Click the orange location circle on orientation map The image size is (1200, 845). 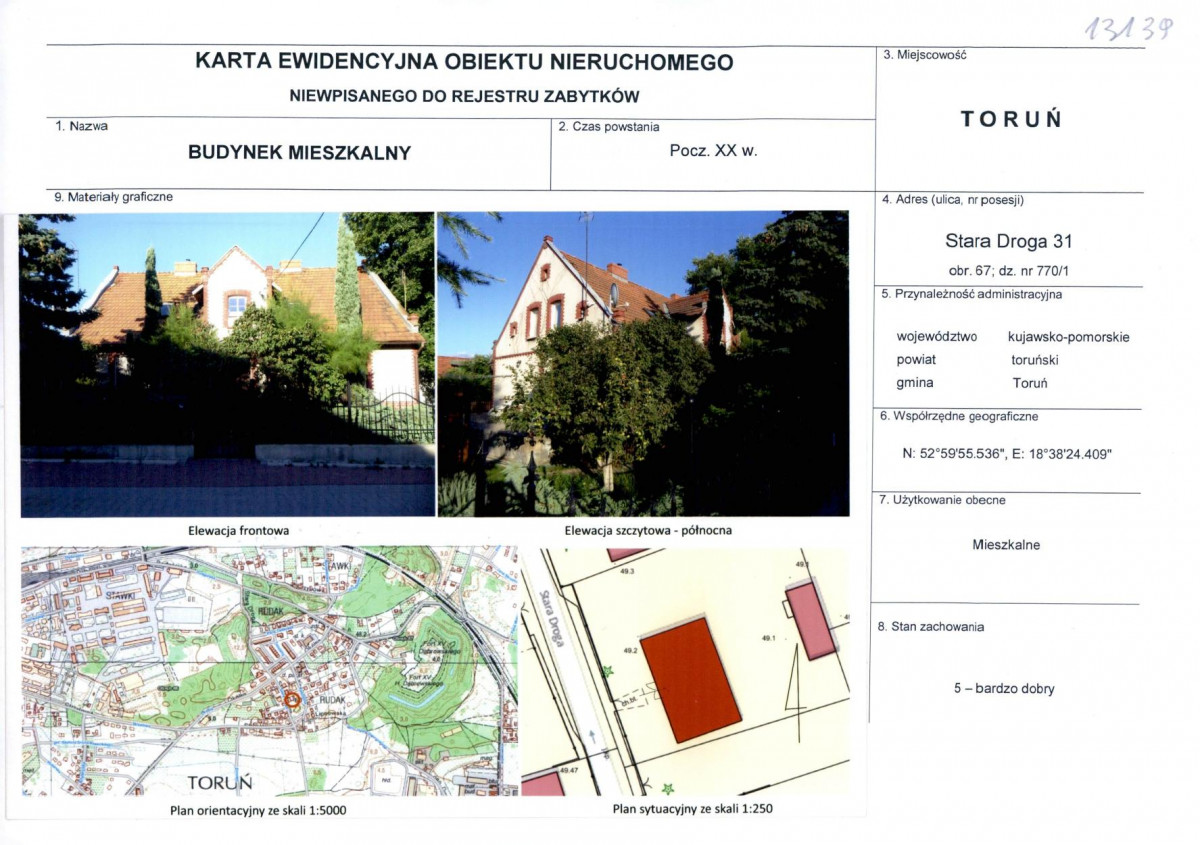tap(293, 700)
